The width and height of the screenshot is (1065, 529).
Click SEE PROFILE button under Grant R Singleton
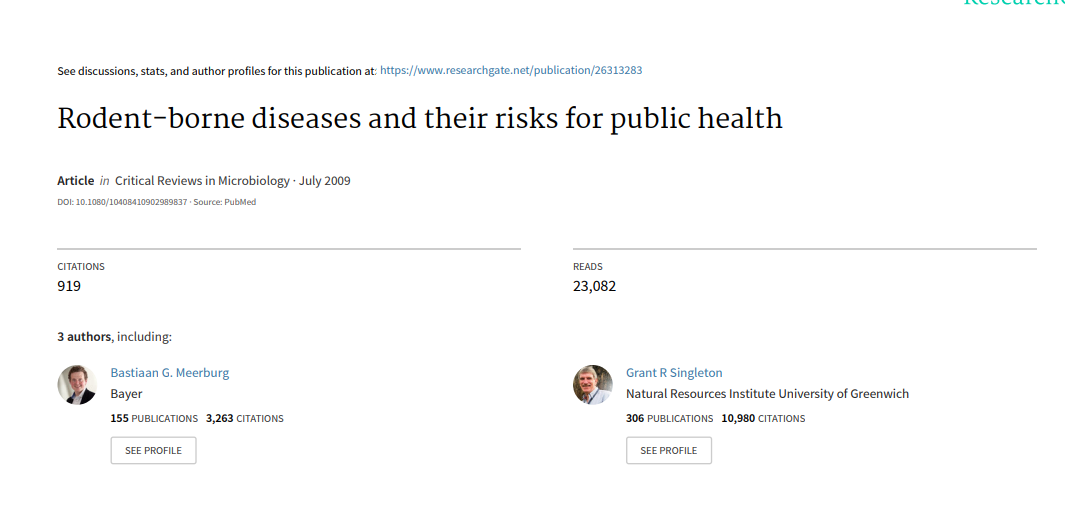point(669,450)
